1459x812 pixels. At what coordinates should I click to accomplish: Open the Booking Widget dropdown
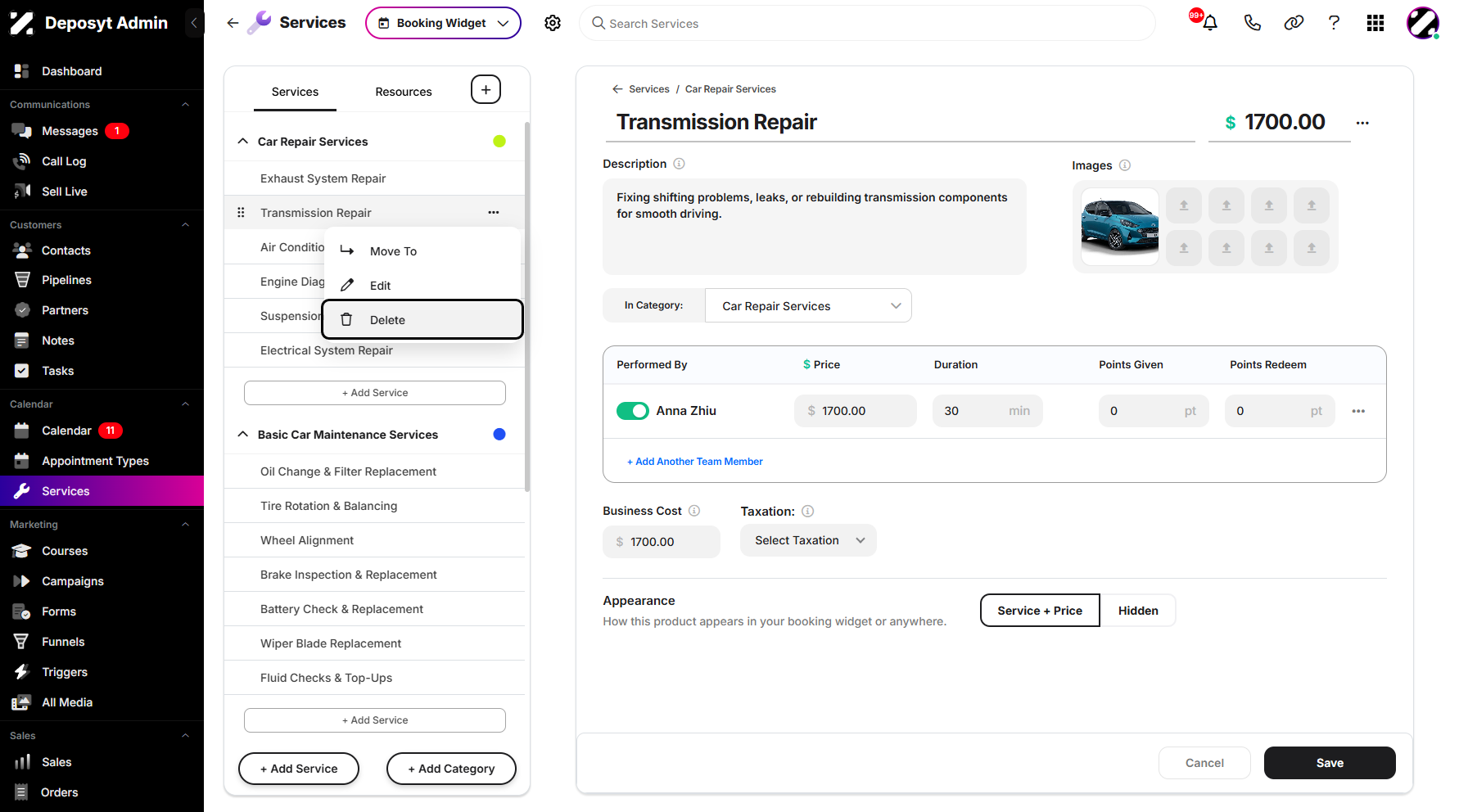(443, 23)
